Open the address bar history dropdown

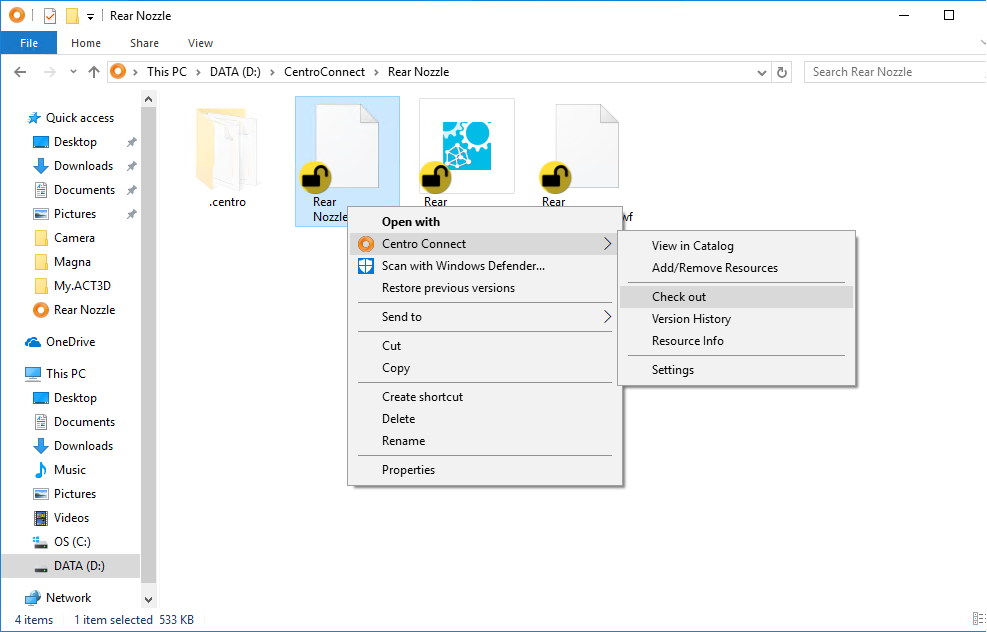click(x=761, y=72)
